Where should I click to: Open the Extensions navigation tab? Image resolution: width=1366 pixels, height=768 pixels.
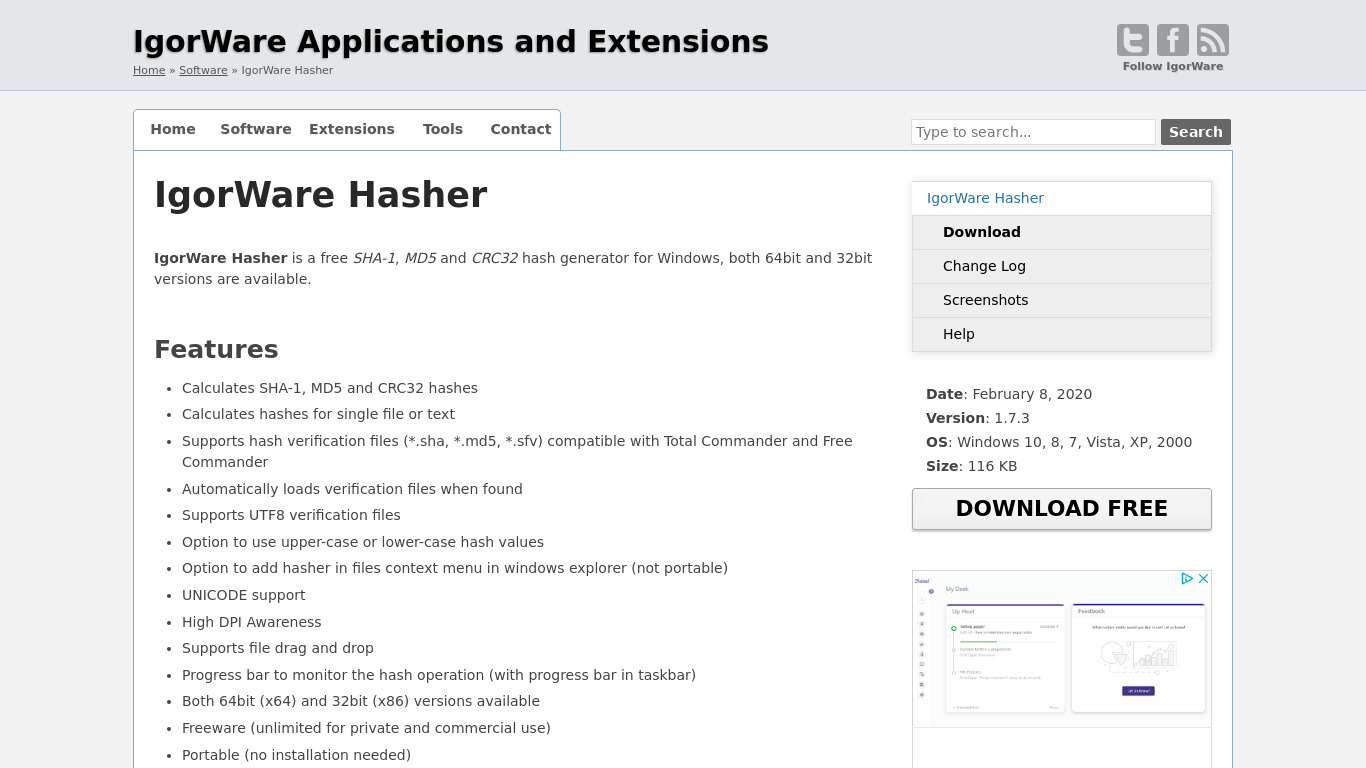pyautogui.click(x=352, y=129)
